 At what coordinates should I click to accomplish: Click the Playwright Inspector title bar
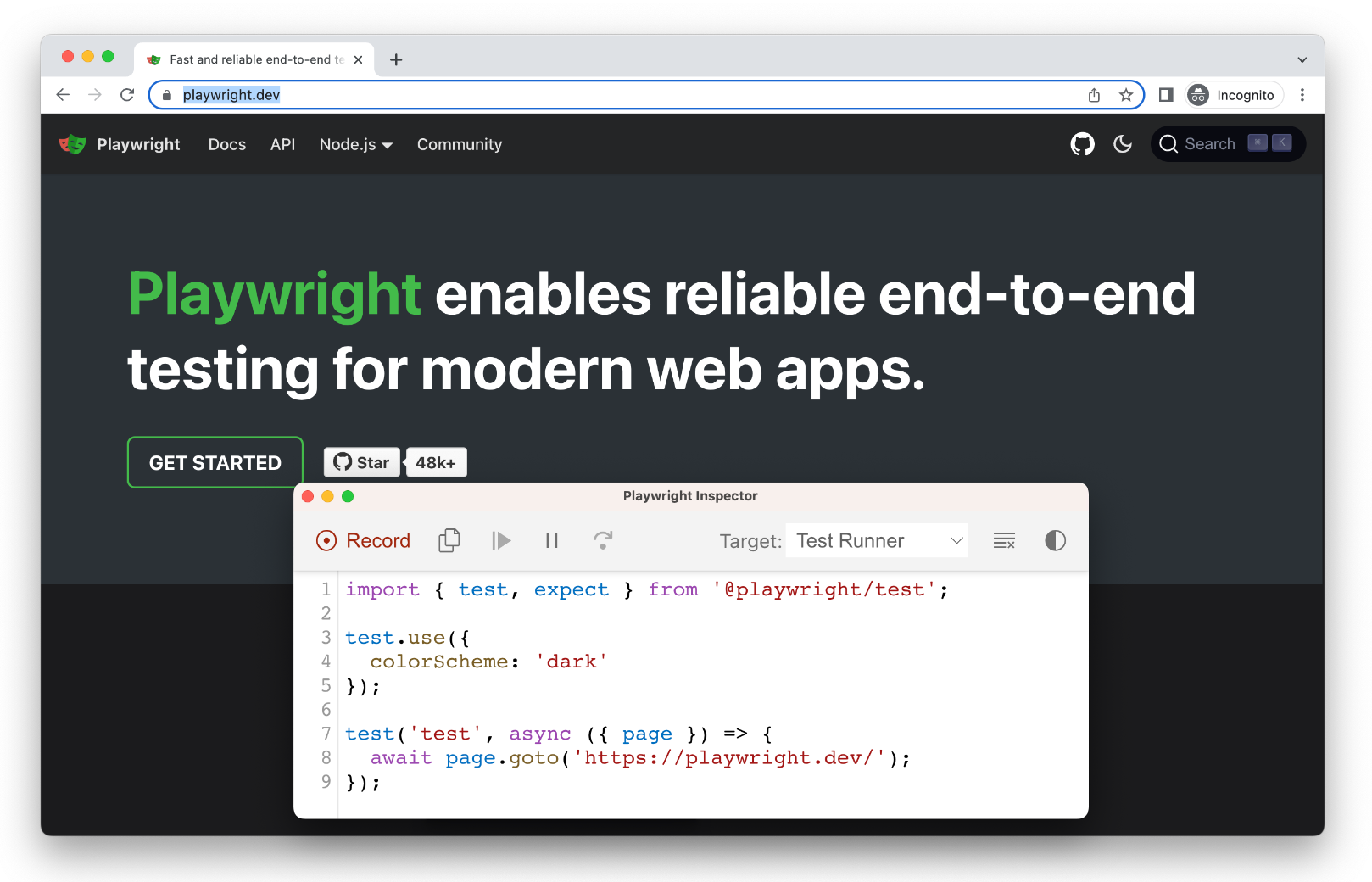pos(690,496)
